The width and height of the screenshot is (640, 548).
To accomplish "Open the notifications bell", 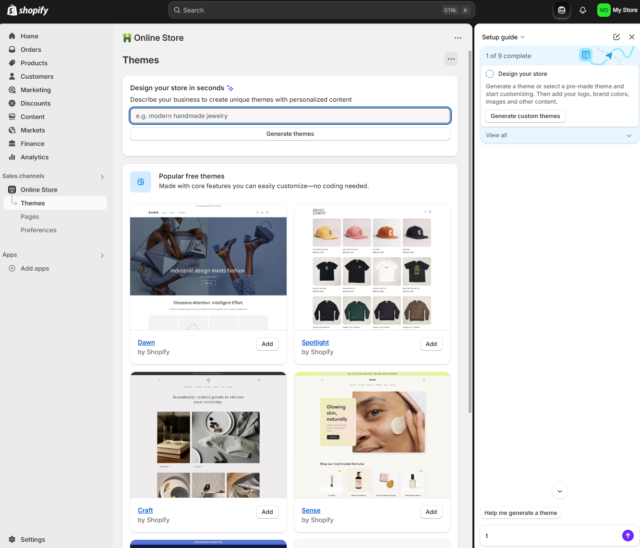I will click(583, 10).
